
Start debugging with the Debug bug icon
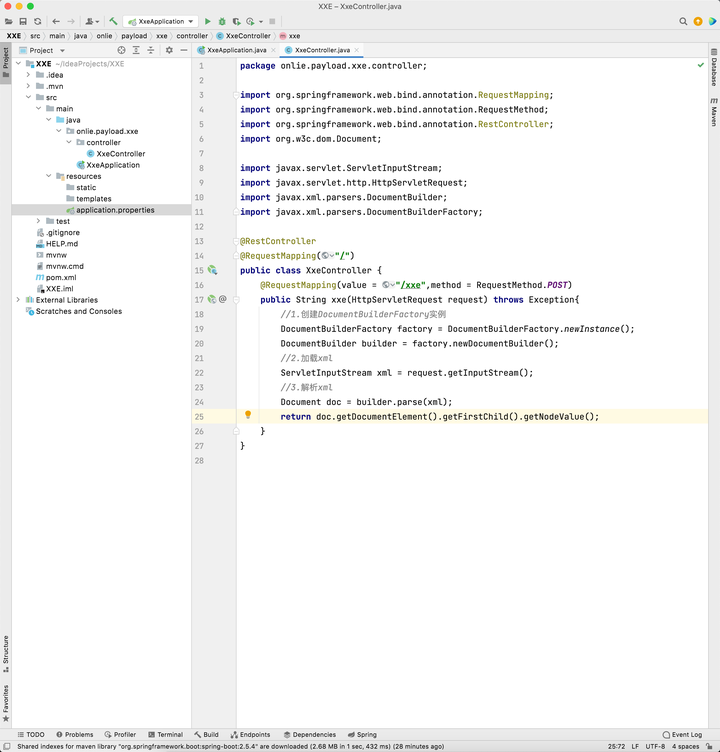pos(222,21)
